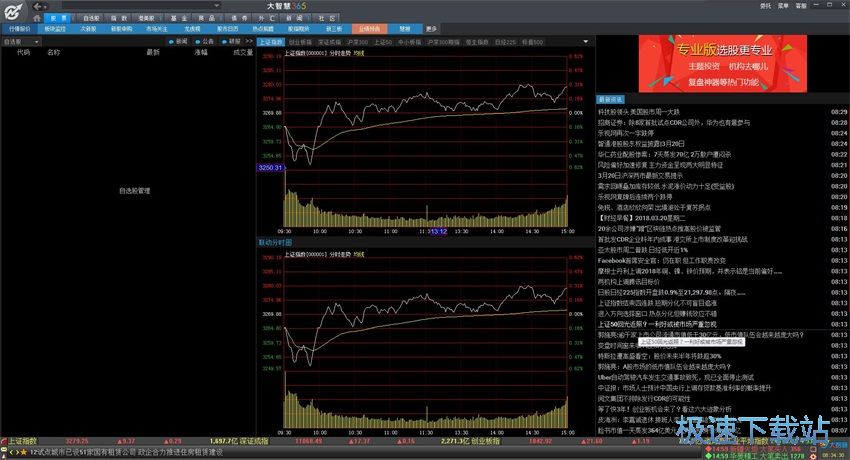This screenshot has width=850, height=460.
Task: Click the 联动分时图 label
Action: coord(275,242)
